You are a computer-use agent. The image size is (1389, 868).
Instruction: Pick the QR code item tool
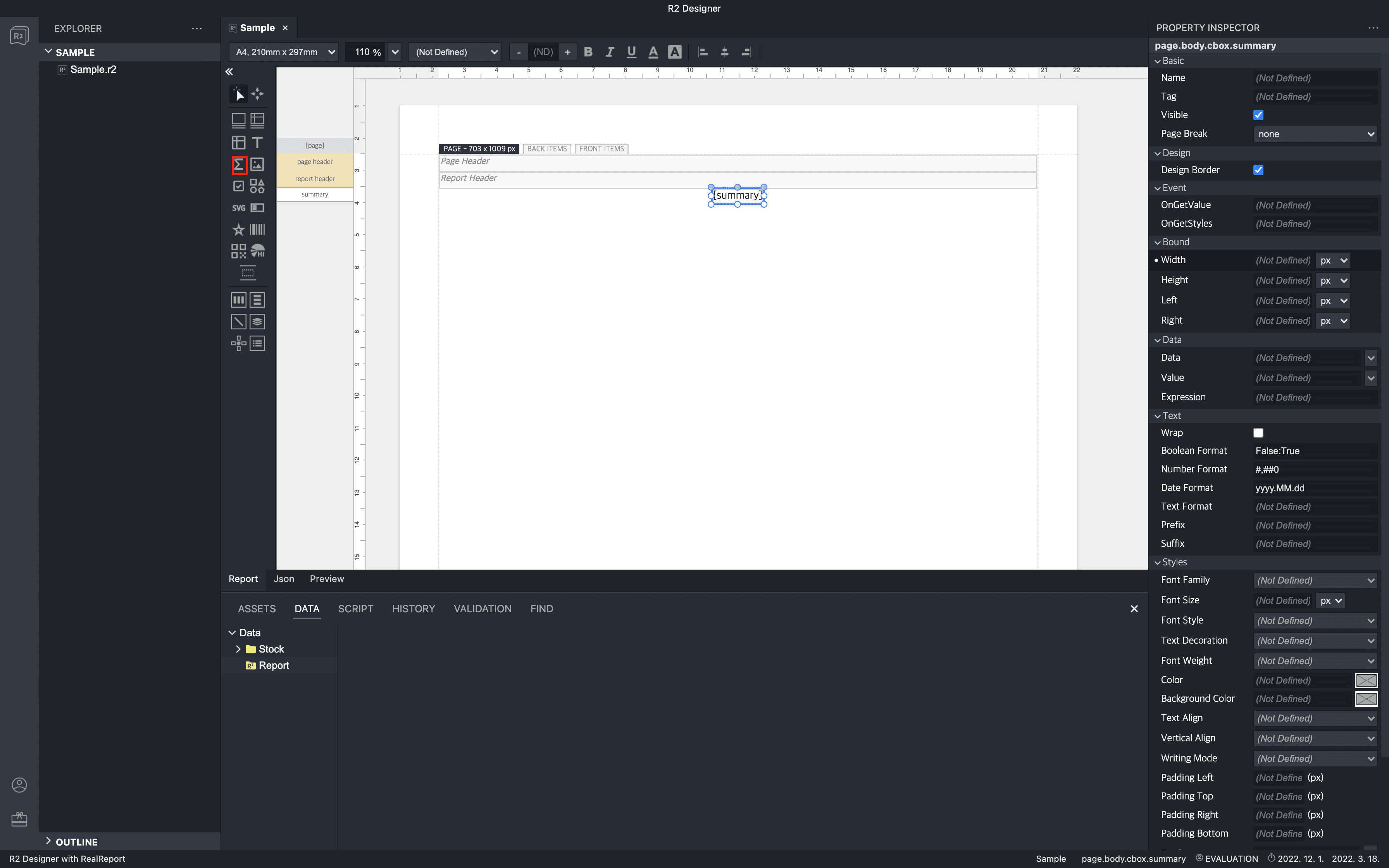point(239,251)
